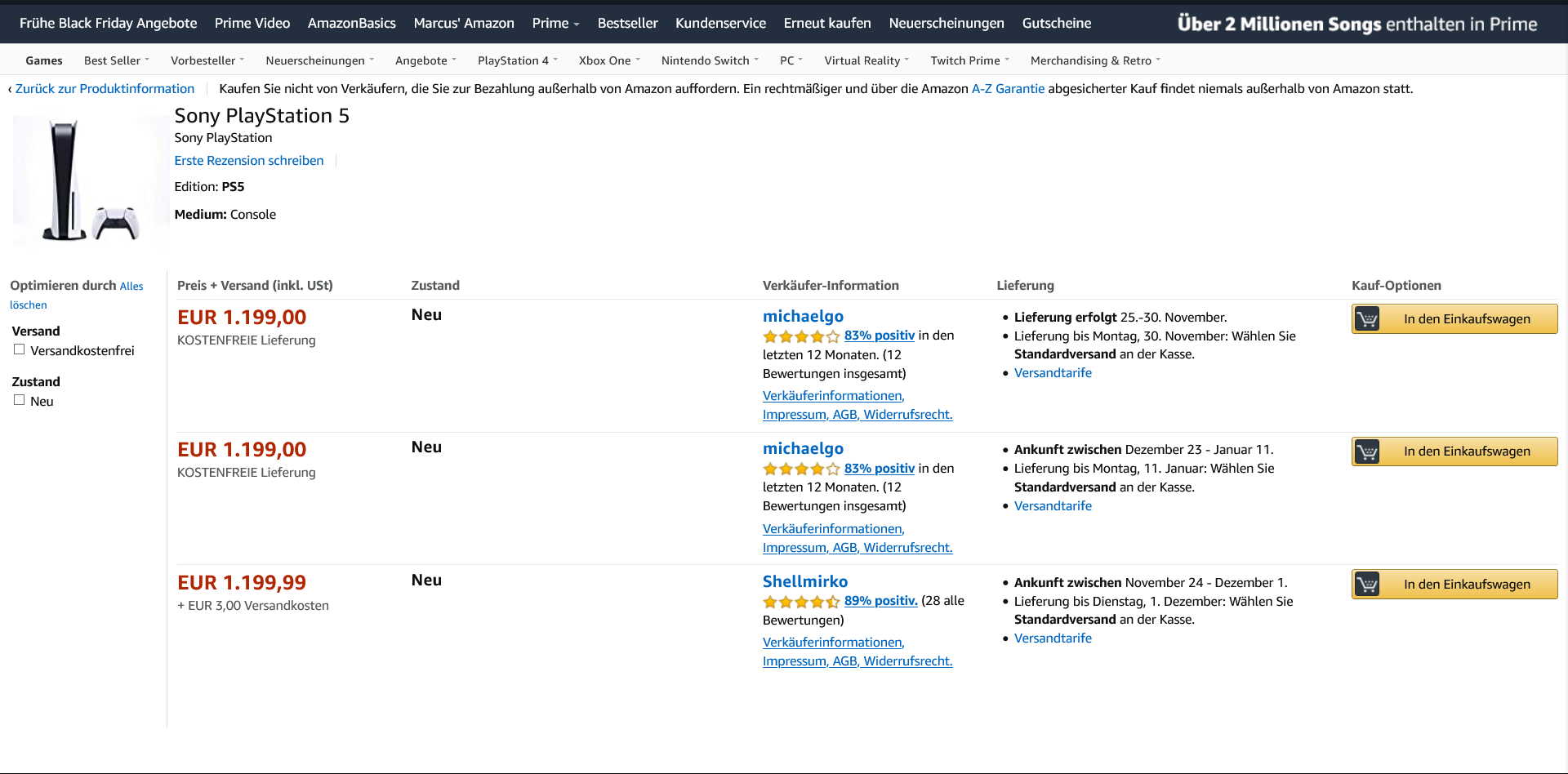Click star rating of first michaelgo offer
The height and width of the screenshot is (774, 1568).
pyautogui.click(x=801, y=336)
